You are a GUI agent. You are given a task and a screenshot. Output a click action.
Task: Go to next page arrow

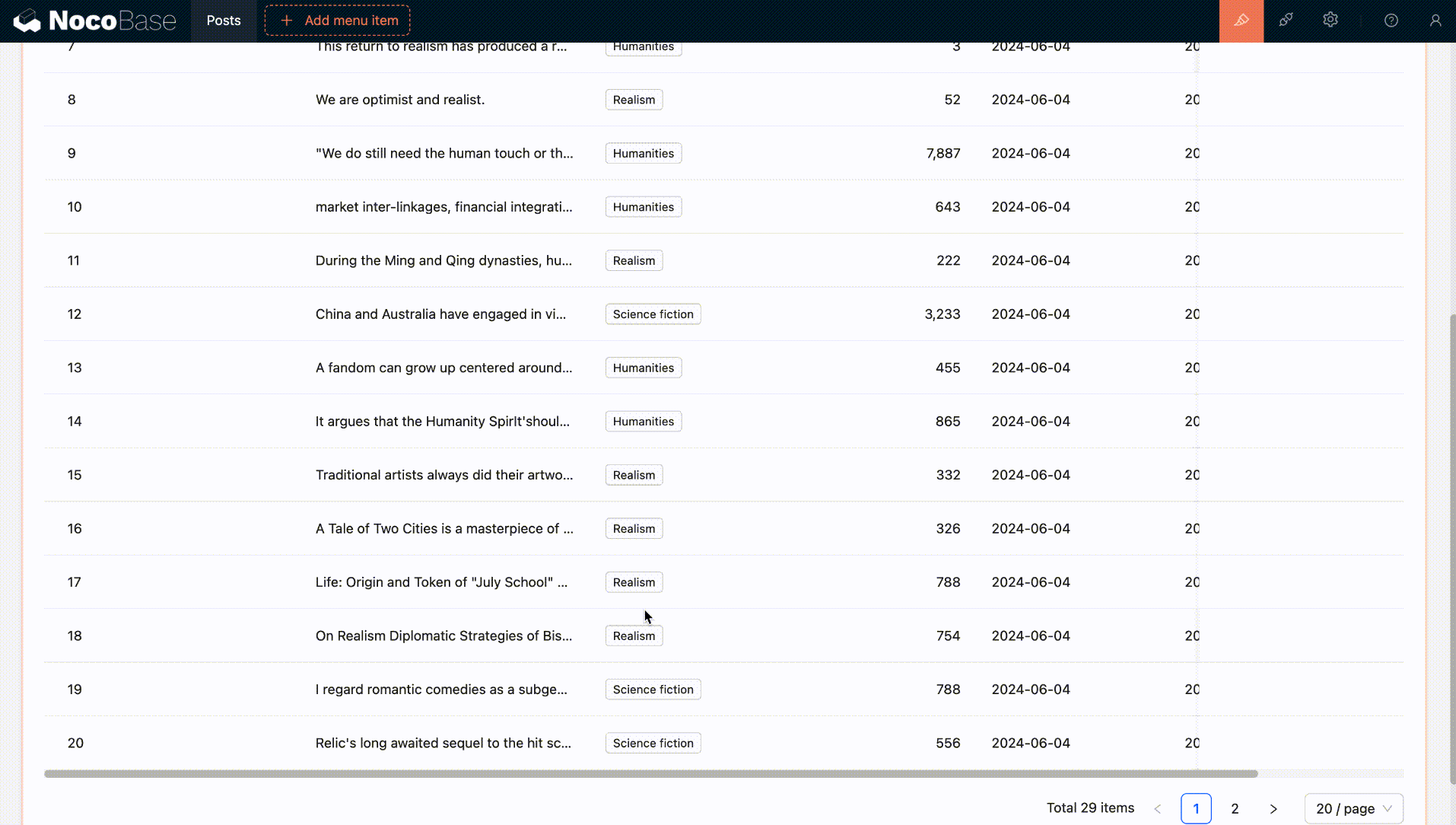1273,808
